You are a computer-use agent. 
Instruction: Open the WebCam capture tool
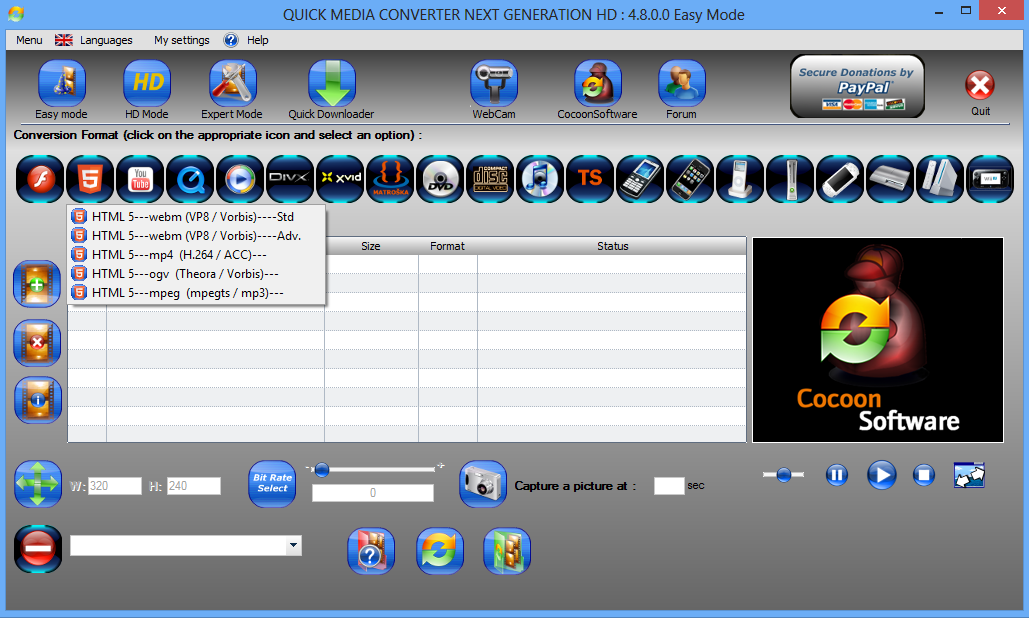tap(493, 83)
